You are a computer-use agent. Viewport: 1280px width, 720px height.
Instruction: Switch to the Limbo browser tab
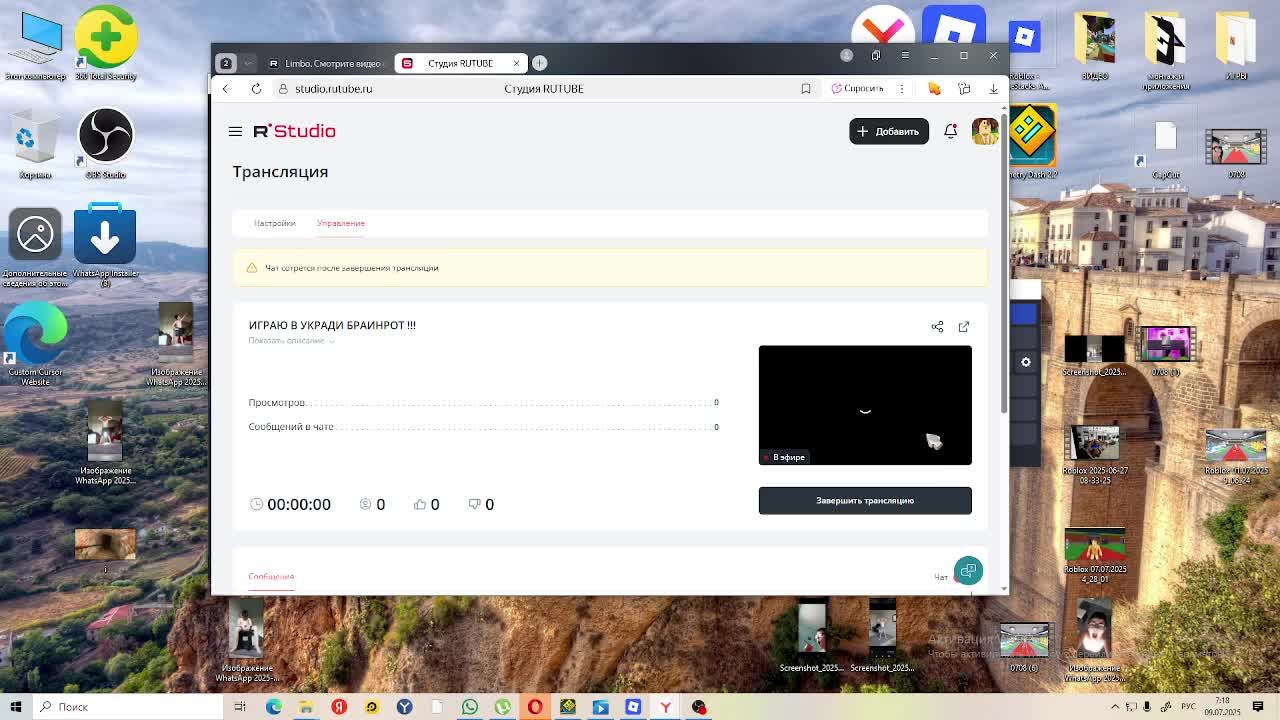(325, 63)
